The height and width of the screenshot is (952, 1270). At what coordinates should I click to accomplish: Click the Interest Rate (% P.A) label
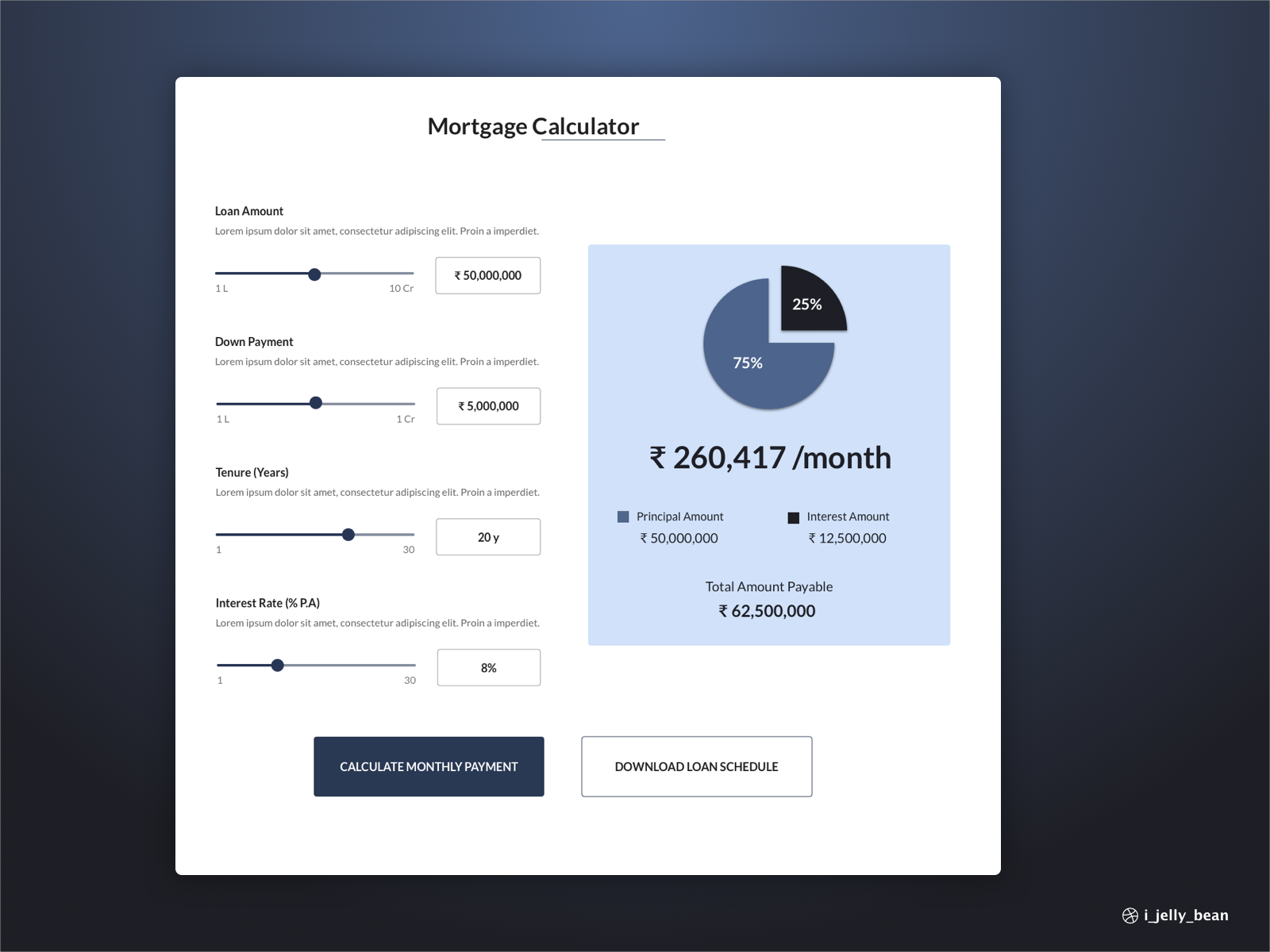coord(267,603)
